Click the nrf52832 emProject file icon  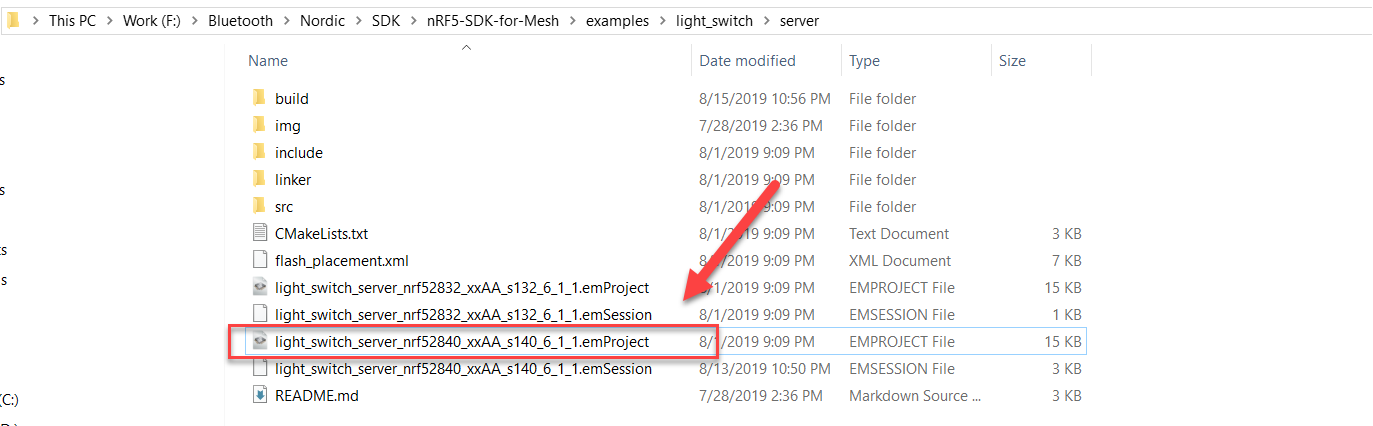pos(259,287)
